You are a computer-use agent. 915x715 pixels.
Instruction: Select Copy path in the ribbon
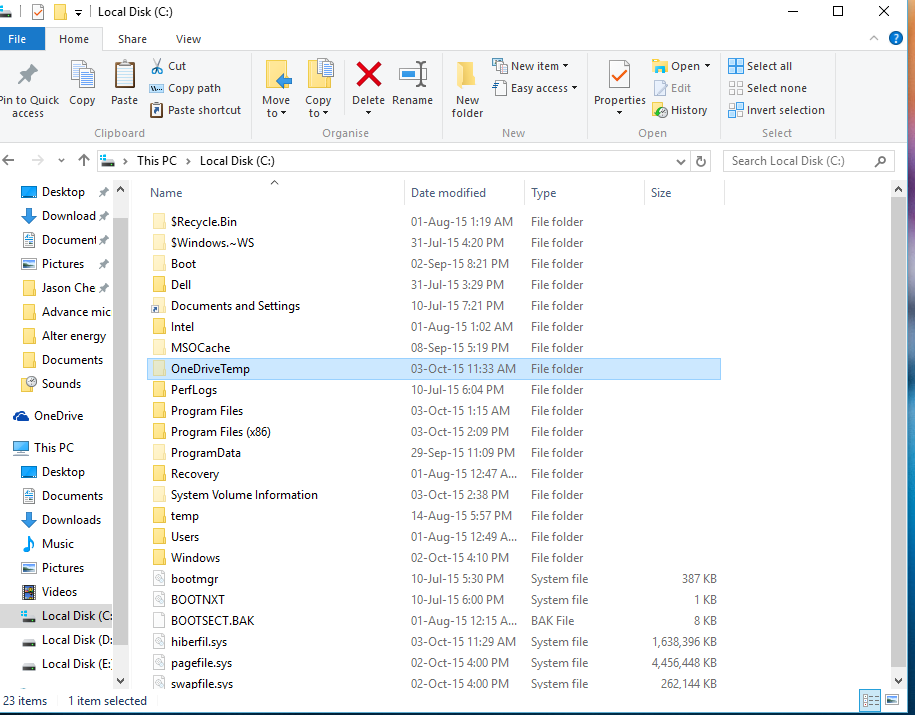pyautogui.click(x=185, y=88)
